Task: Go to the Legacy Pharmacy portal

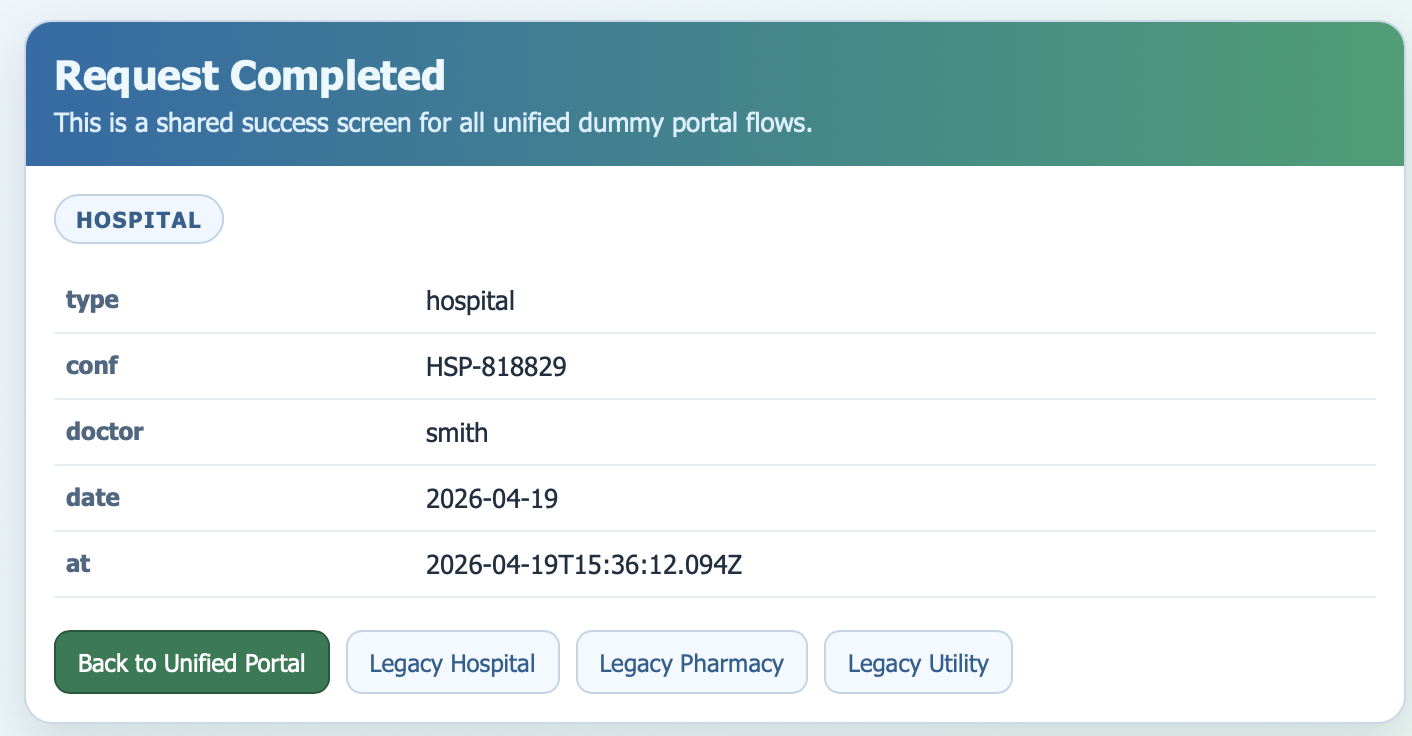Action: click(691, 662)
